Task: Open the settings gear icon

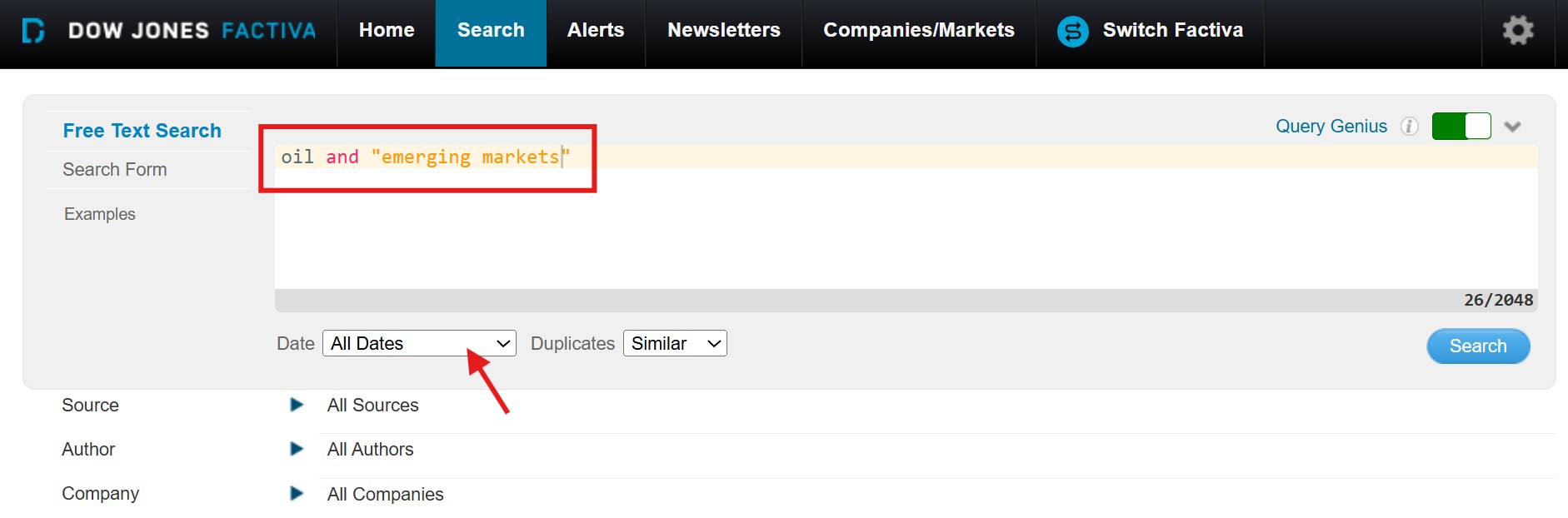Action: [1517, 31]
